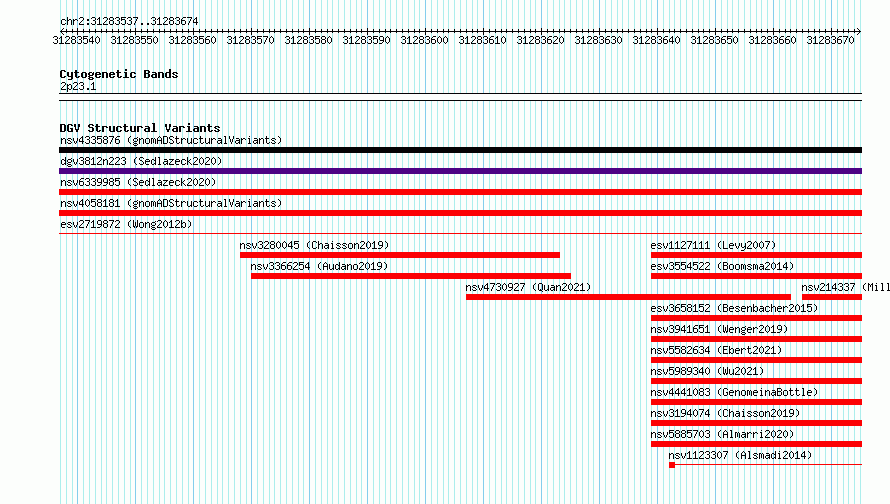Click the red nsv4730927 variant bar

pyautogui.click(x=628, y=297)
